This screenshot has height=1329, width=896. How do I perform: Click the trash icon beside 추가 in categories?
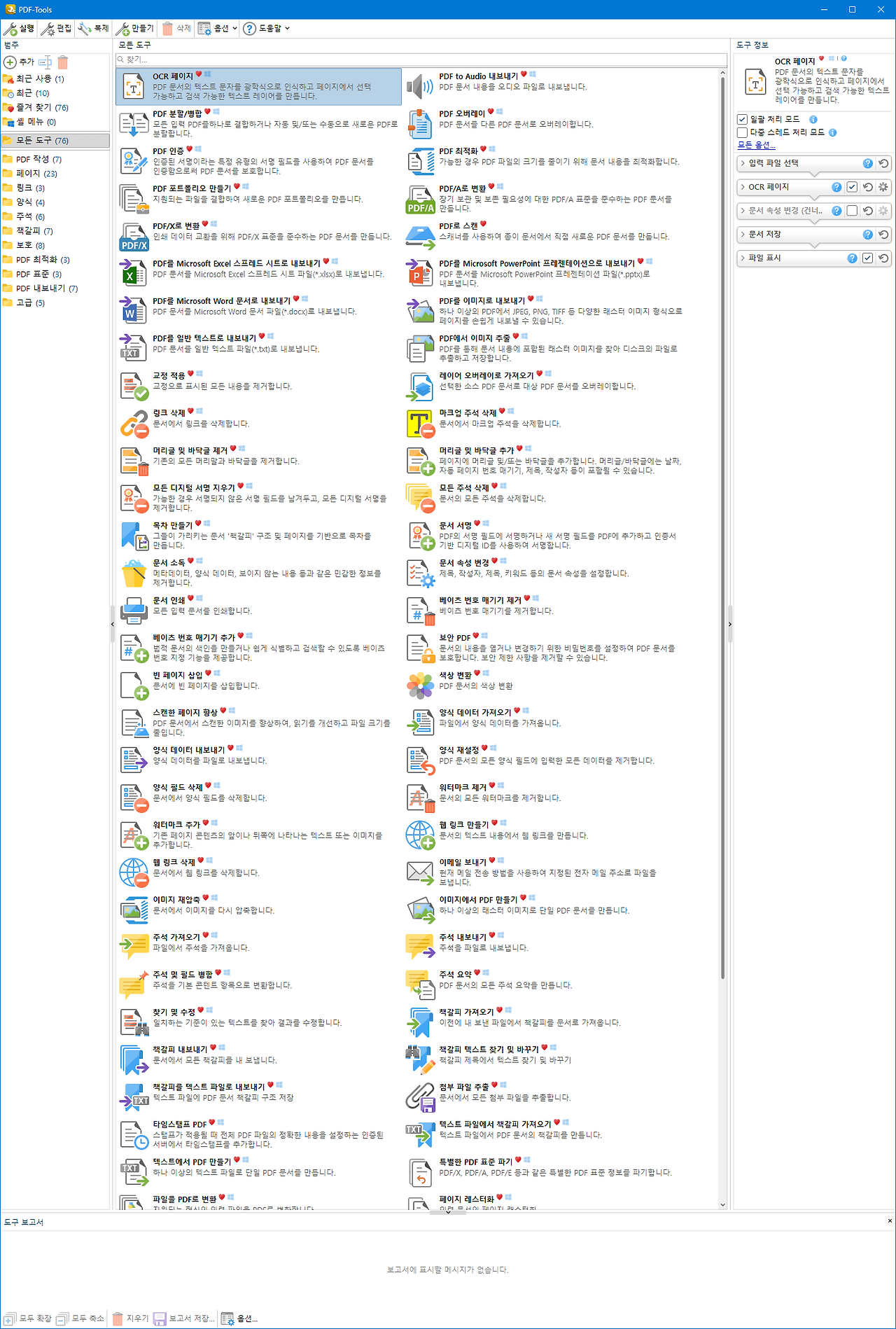tap(63, 62)
